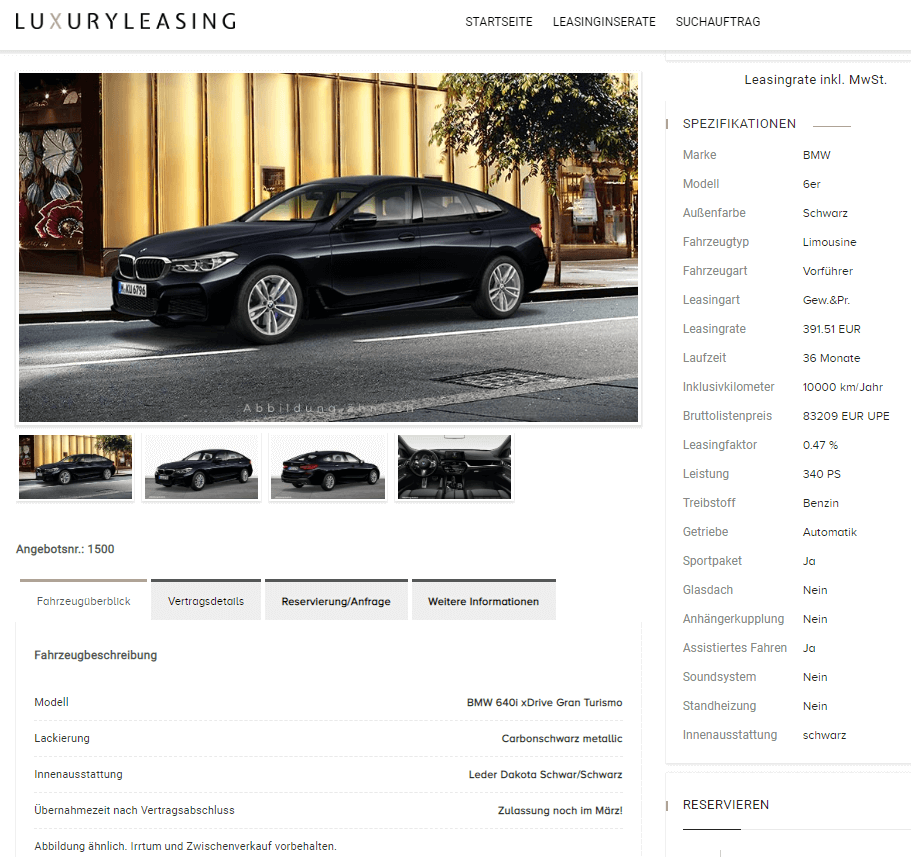Switch to Fahrzeugüberblick tab

point(83,601)
